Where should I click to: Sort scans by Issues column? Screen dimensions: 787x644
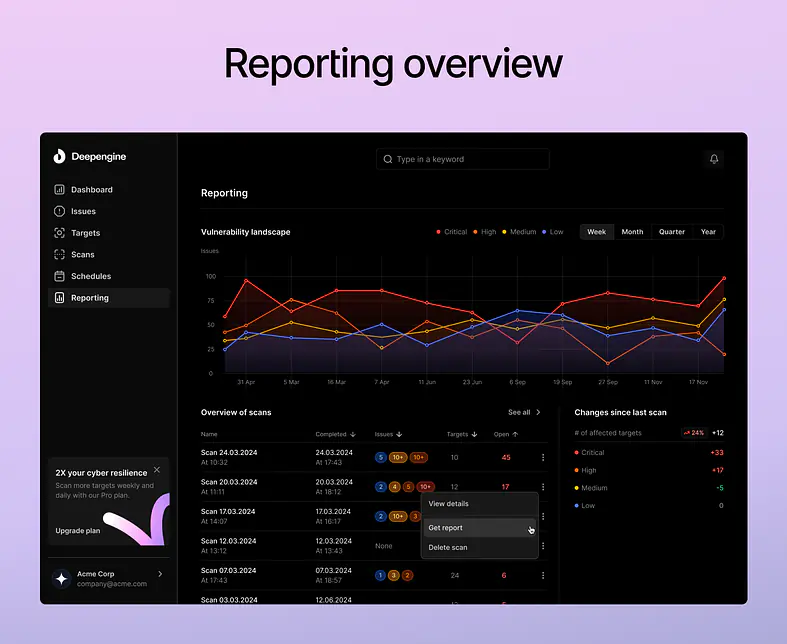click(388, 434)
